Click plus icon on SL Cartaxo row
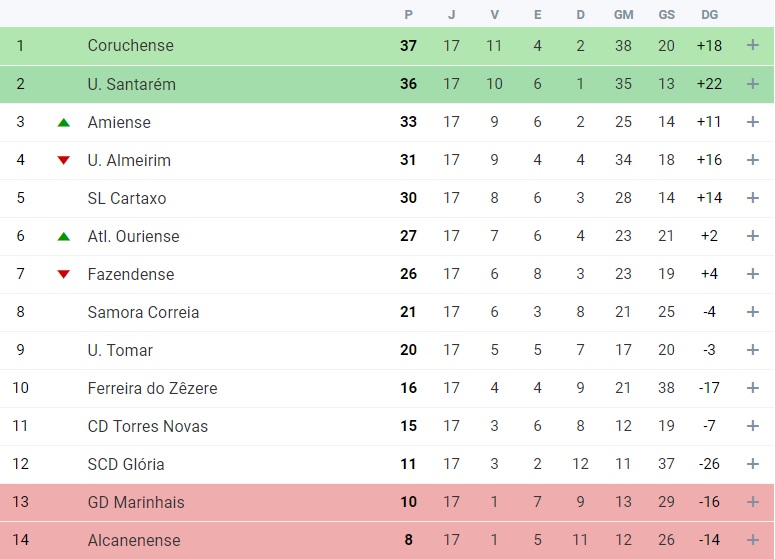 [x=752, y=198]
